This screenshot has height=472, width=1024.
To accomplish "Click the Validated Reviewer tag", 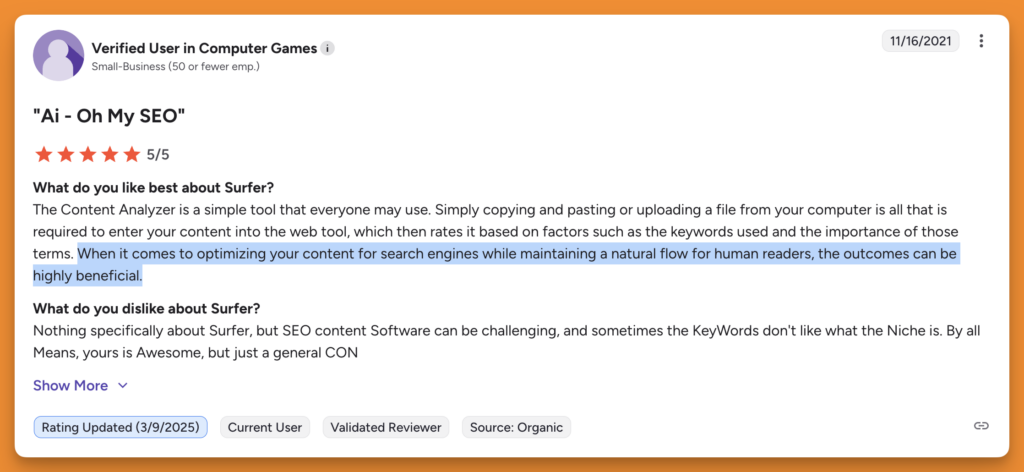I will pyautogui.click(x=385, y=427).
